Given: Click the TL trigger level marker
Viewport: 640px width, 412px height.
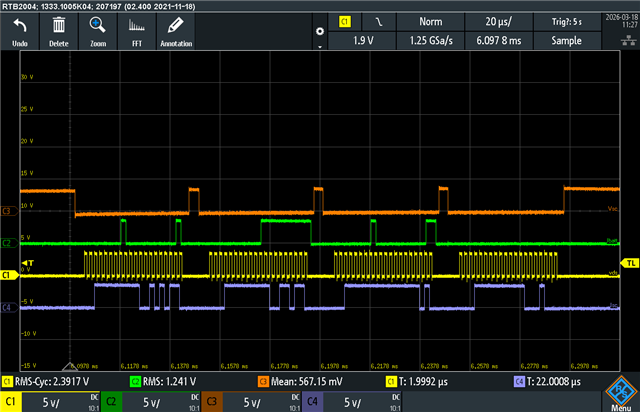Looking at the screenshot, I should click(630, 263).
